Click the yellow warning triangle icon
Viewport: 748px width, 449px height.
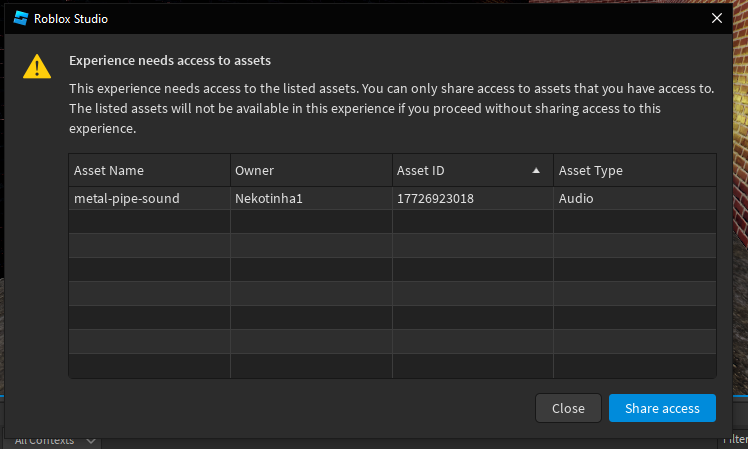pos(37,66)
